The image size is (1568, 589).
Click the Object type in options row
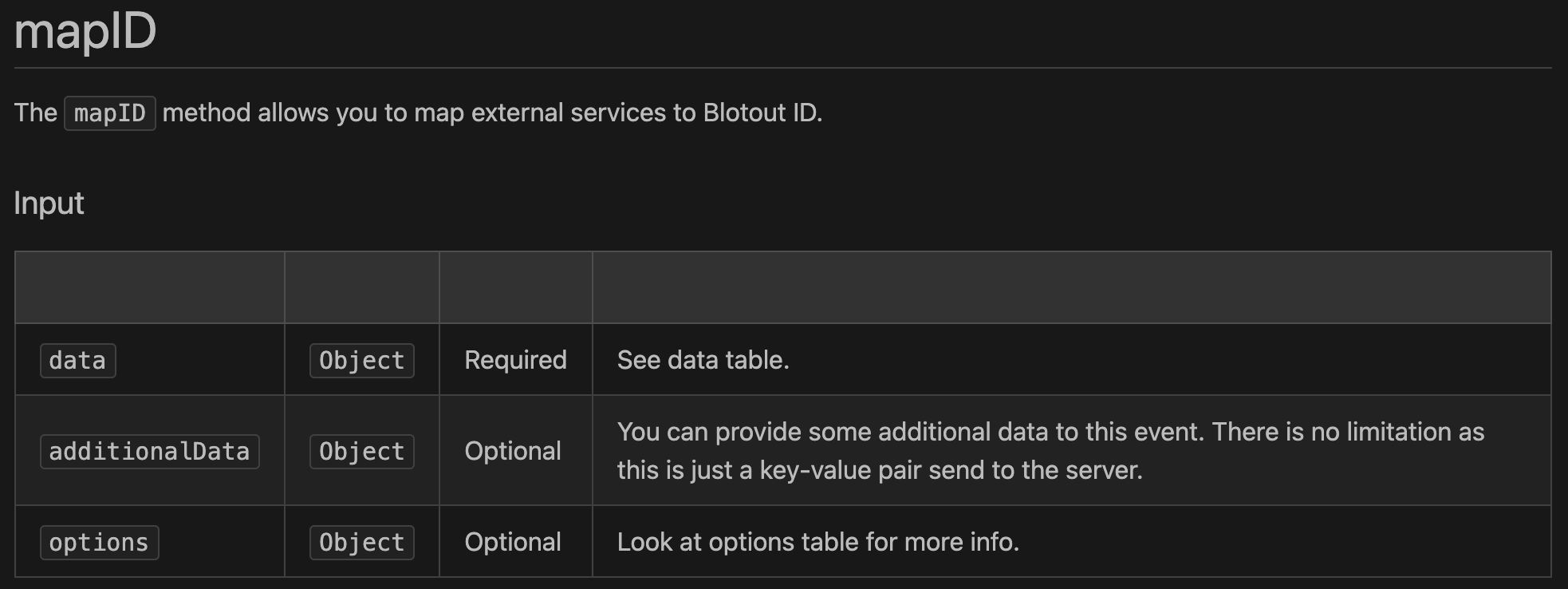point(362,543)
